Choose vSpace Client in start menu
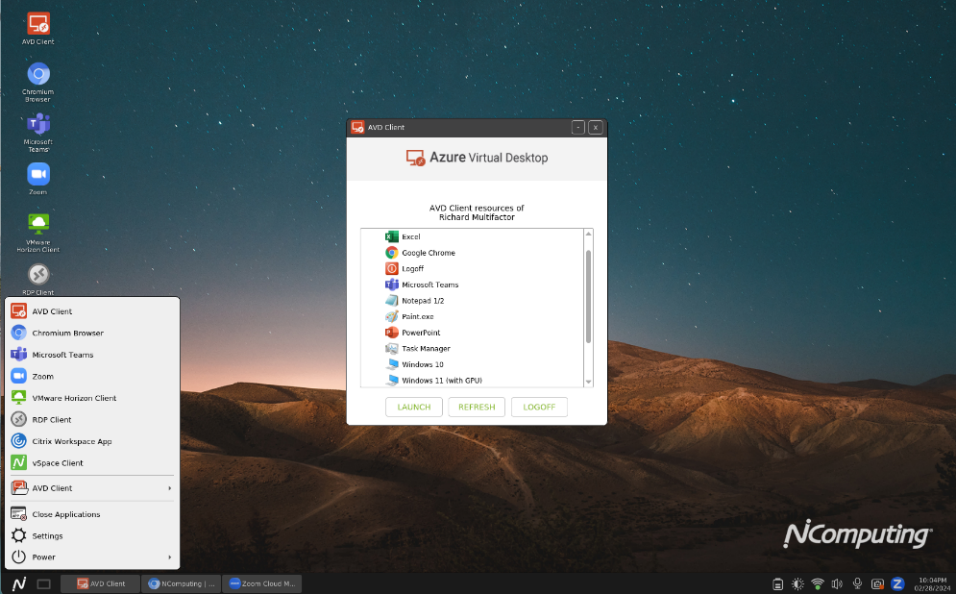Viewport: 956px width, 594px height. [93, 463]
